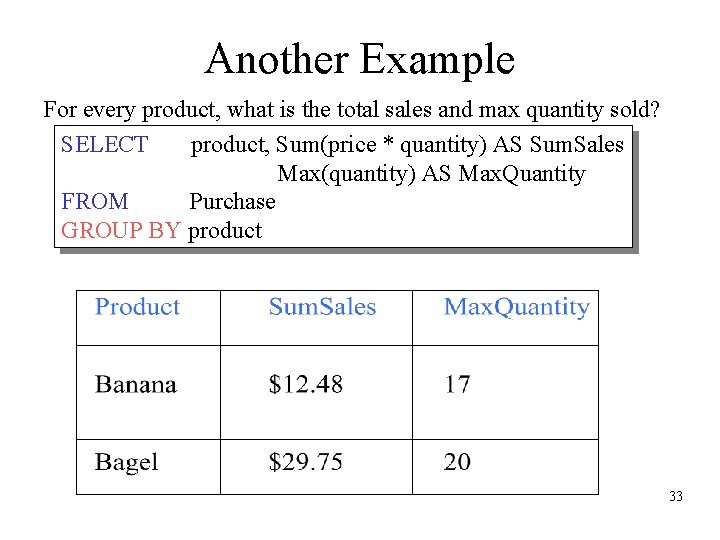
Task: Select the cell containing 17
Action: coord(458,385)
